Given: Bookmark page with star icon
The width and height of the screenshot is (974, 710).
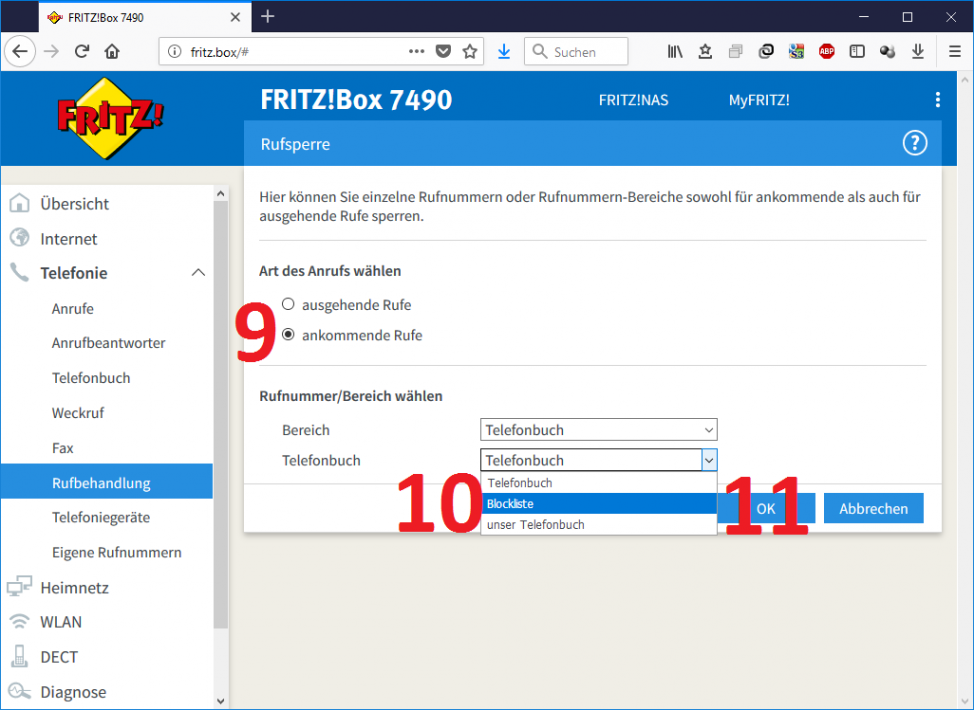Looking at the screenshot, I should coord(469,52).
